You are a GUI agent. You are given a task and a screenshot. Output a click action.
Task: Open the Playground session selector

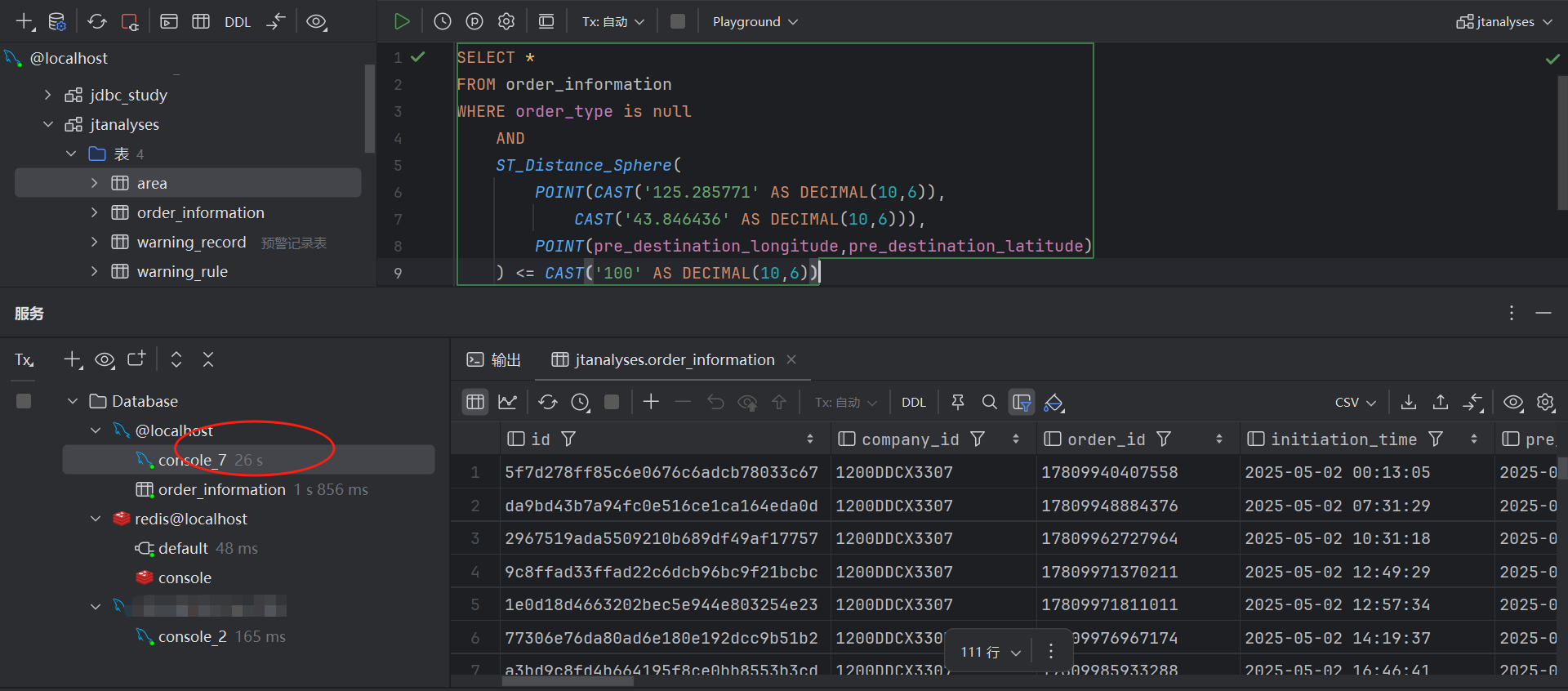[754, 21]
